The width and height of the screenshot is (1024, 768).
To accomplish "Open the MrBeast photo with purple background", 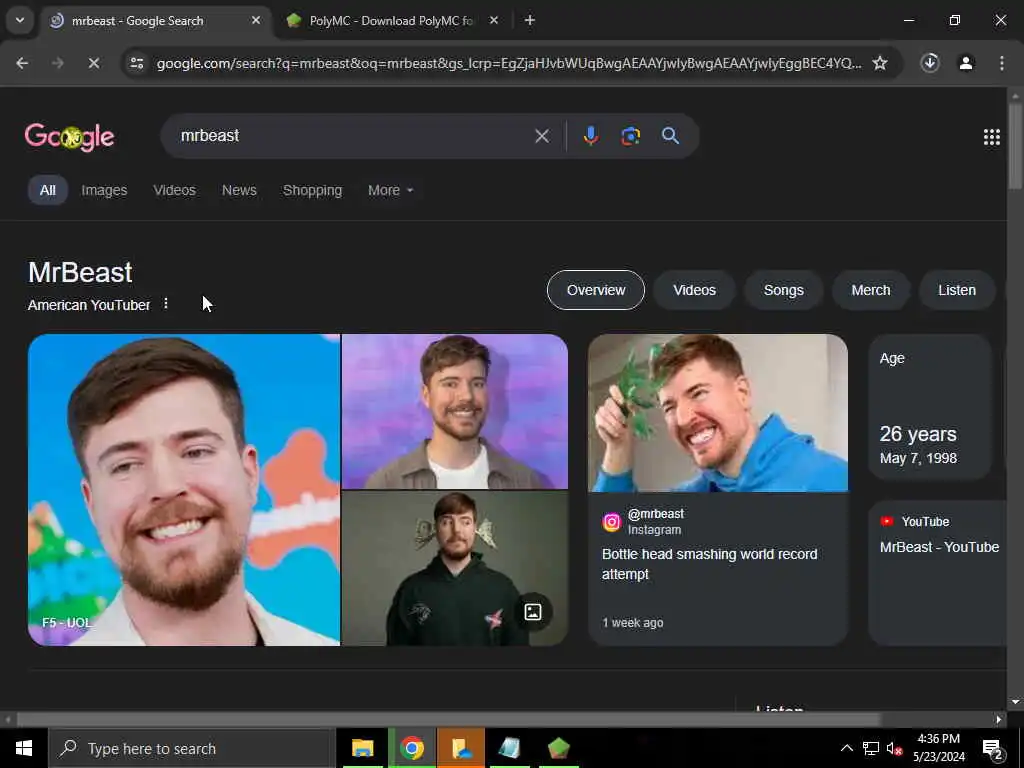I will (455, 411).
